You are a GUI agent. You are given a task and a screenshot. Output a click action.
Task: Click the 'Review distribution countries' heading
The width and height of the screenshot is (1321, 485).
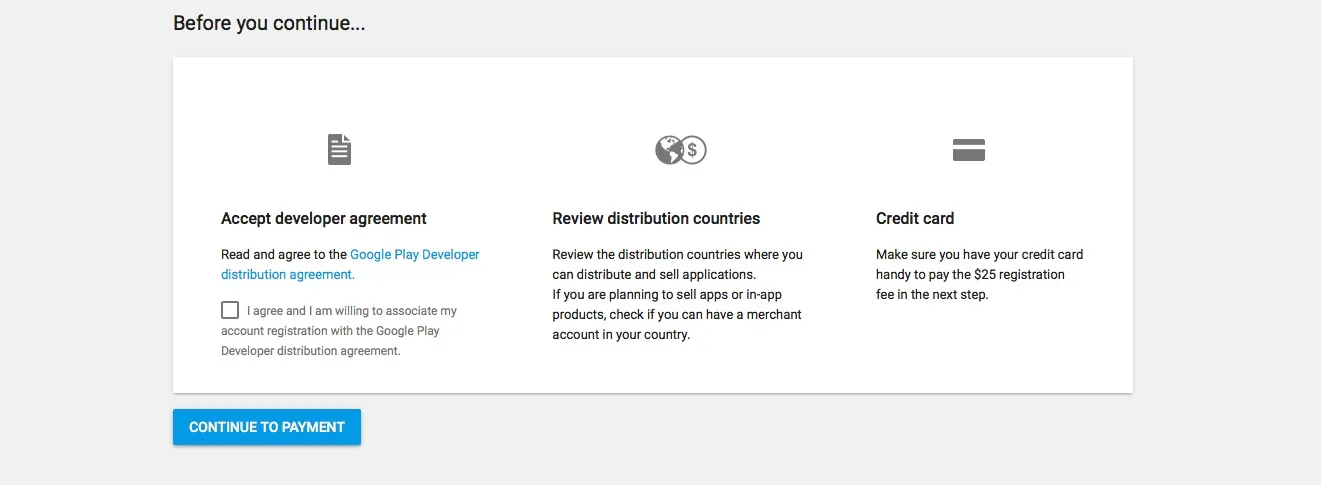(656, 218)
